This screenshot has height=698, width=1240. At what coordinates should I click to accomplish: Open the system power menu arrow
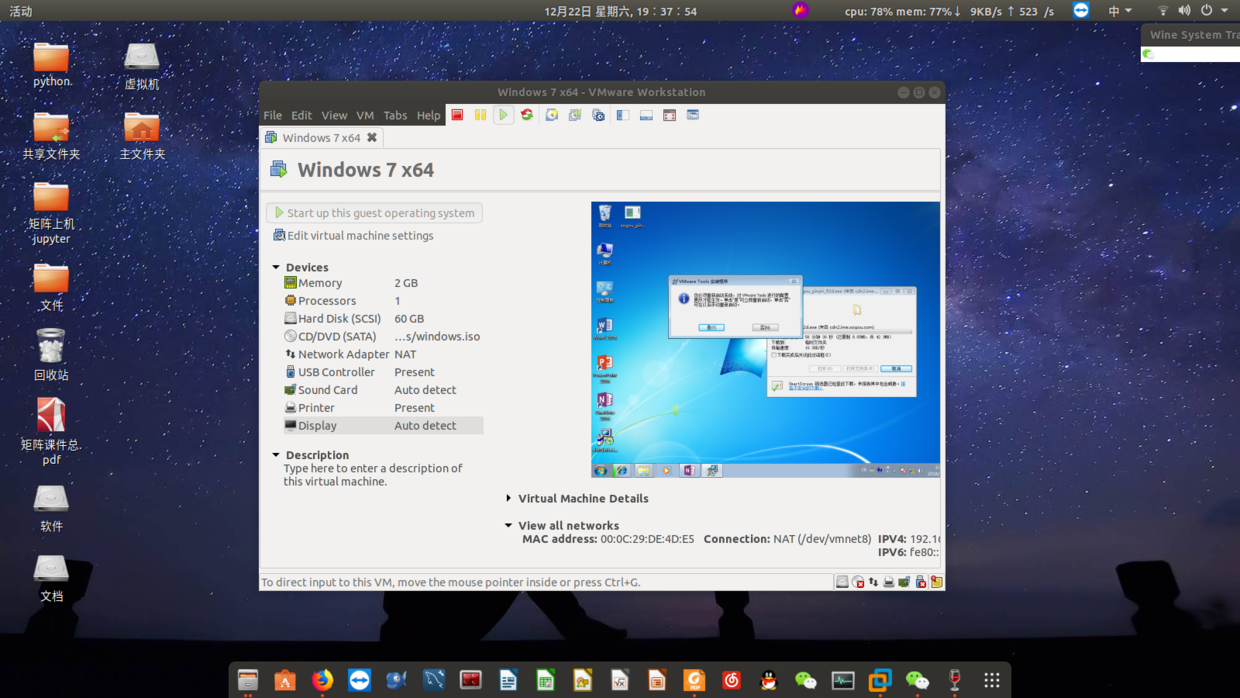click(1225, 11)
